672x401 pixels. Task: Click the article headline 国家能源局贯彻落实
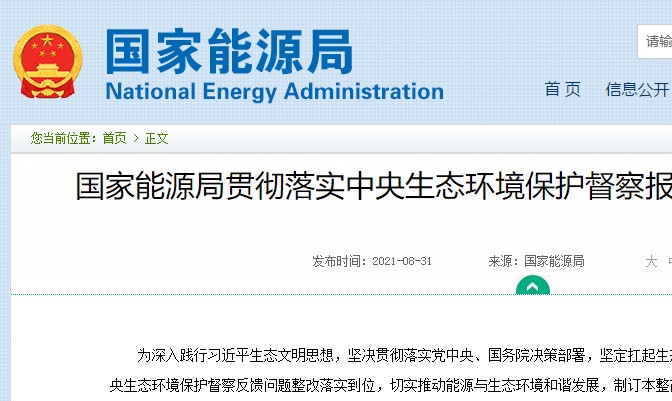tap(374, 186)
